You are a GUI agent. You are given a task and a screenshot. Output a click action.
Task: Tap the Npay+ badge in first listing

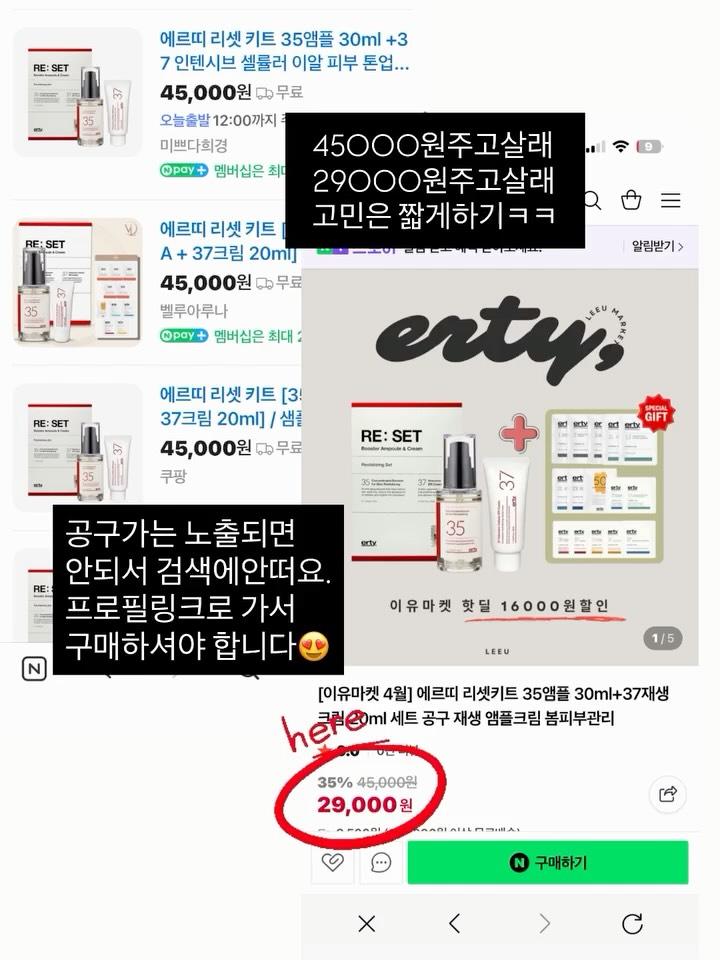(x=184, y=170)
